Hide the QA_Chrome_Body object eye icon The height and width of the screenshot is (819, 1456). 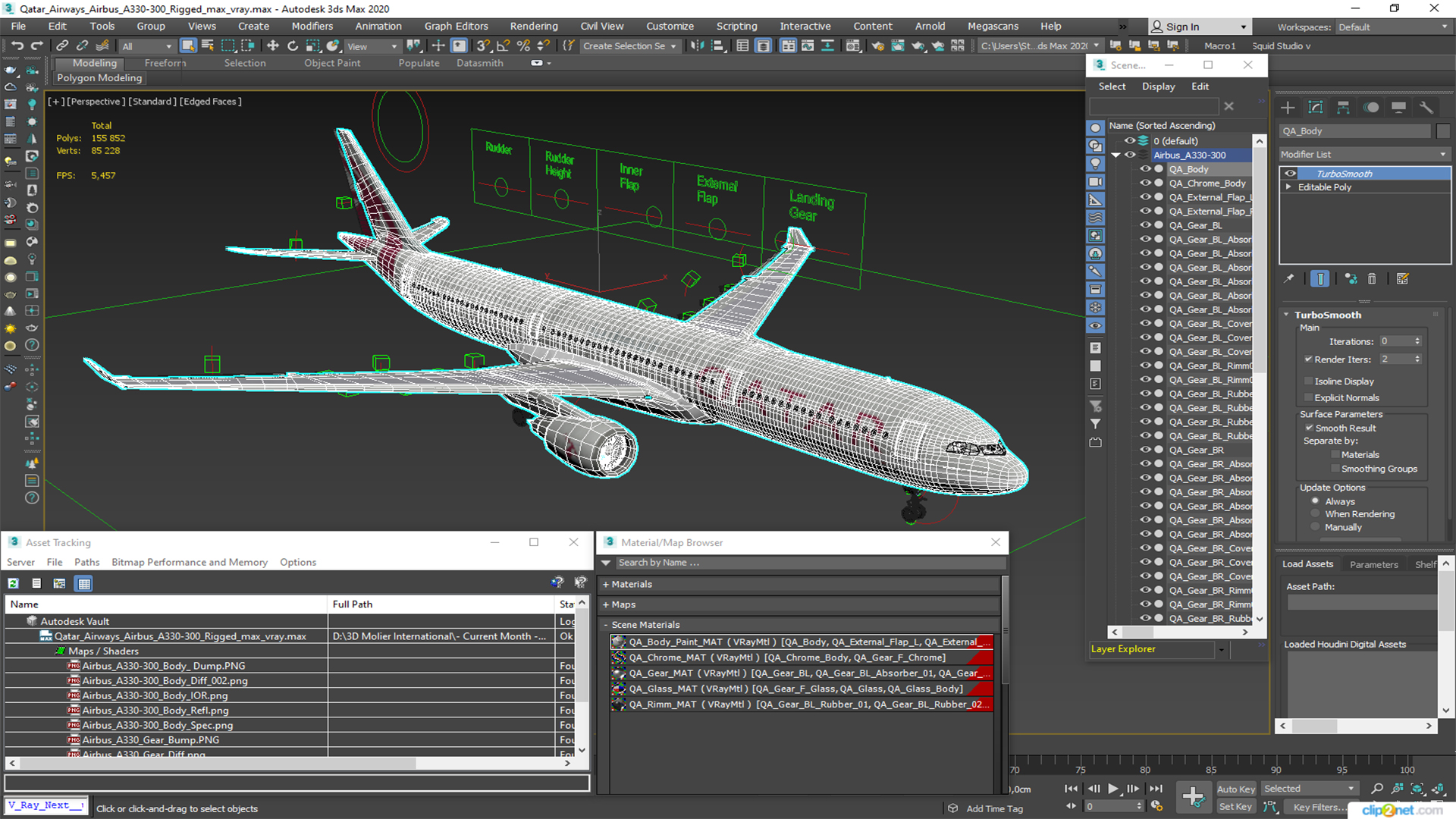tap(1145, 183)
